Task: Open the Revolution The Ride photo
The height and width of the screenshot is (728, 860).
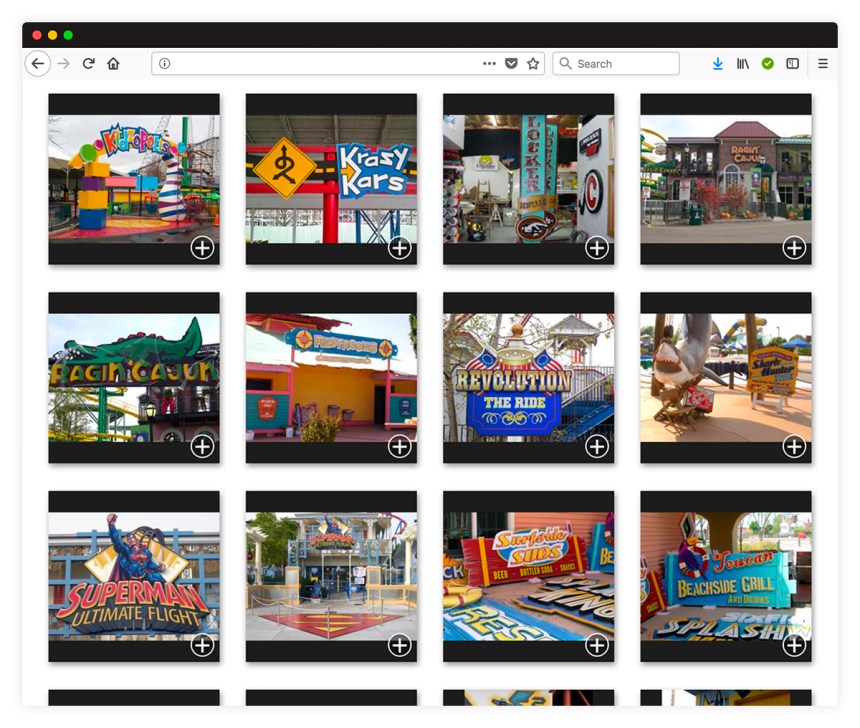Action: pos(596,446)
